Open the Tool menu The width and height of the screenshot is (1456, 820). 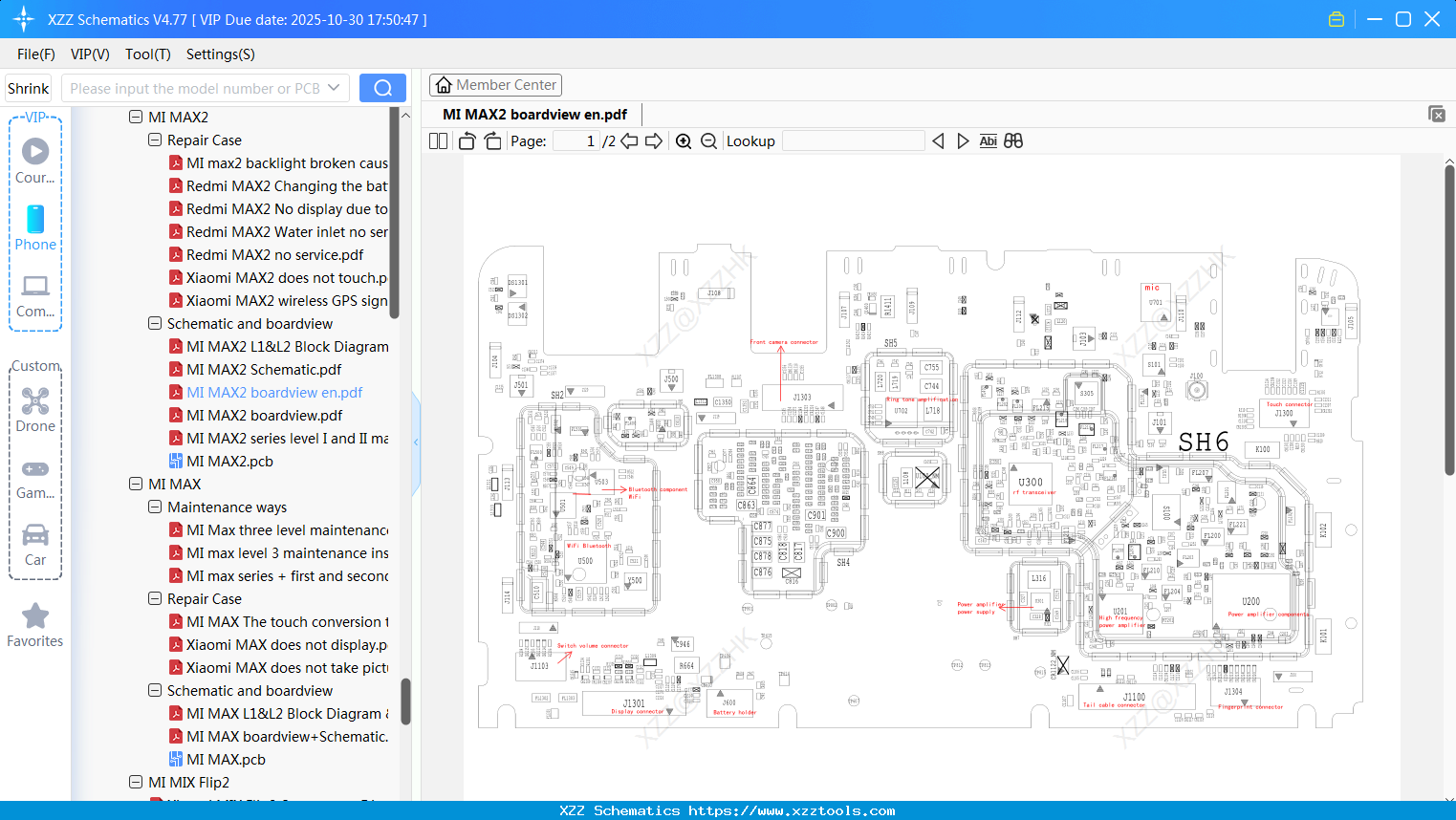[147, 54]
